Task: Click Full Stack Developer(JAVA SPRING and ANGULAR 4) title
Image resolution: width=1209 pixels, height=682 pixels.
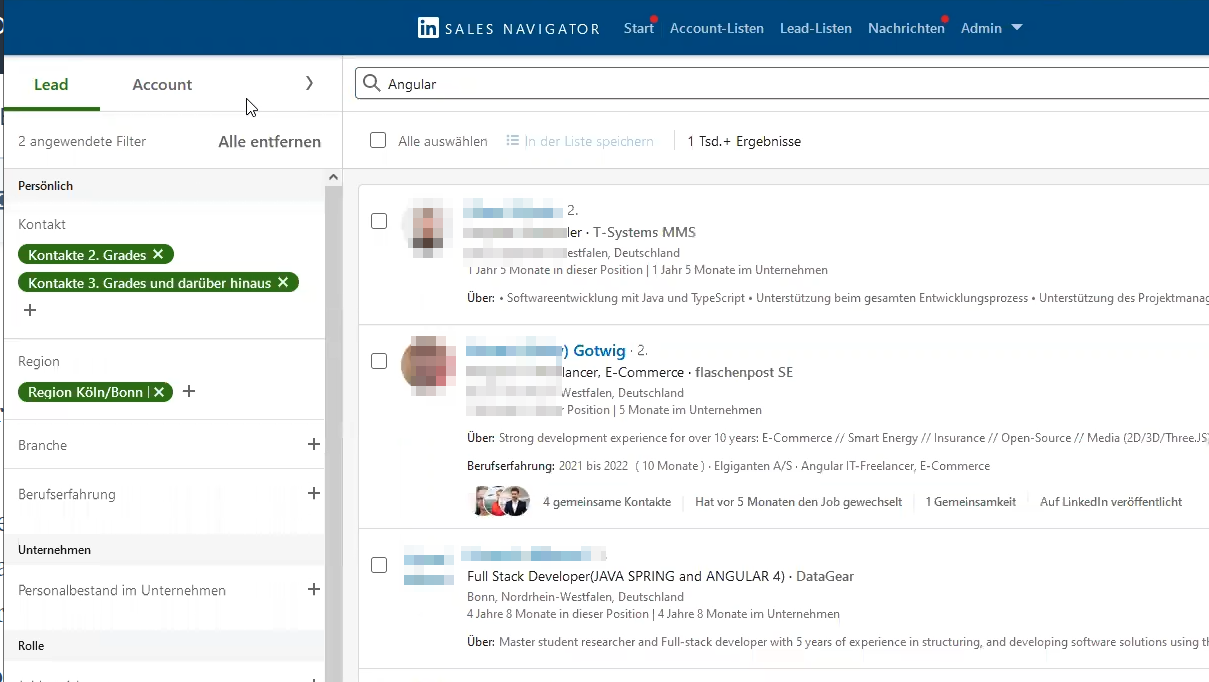Action: [x=628, y=576]
